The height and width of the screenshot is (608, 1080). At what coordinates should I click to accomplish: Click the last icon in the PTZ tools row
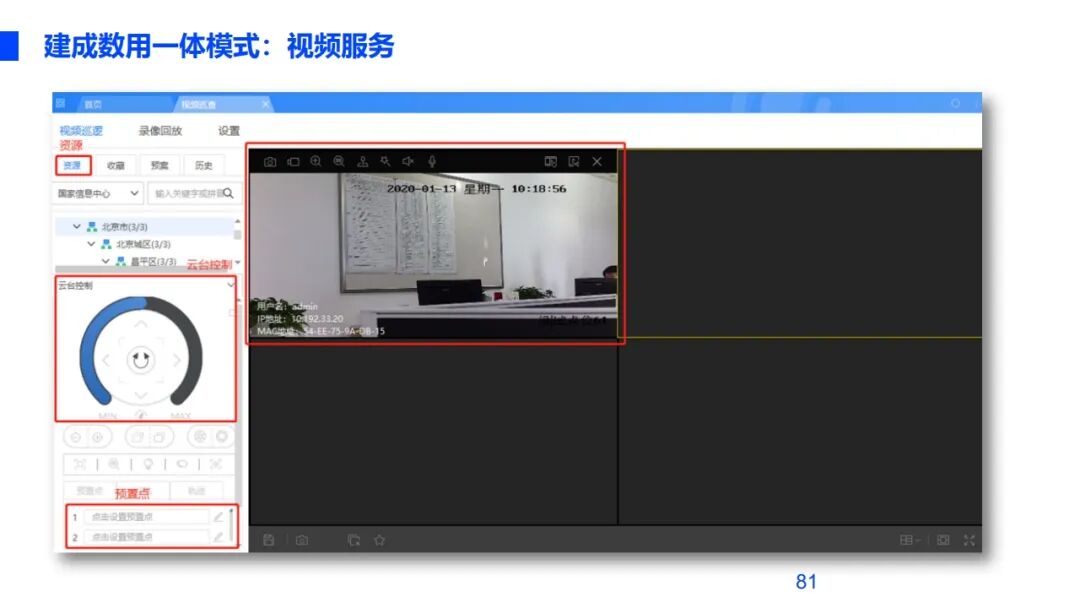[216, 464]
